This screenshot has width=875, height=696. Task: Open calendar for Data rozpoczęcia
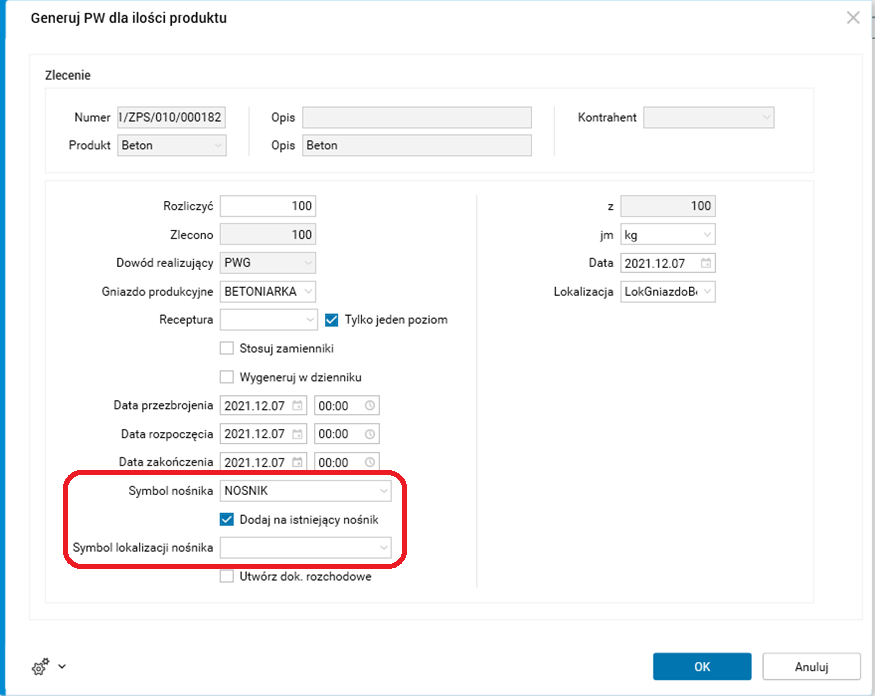pos(298,434)
